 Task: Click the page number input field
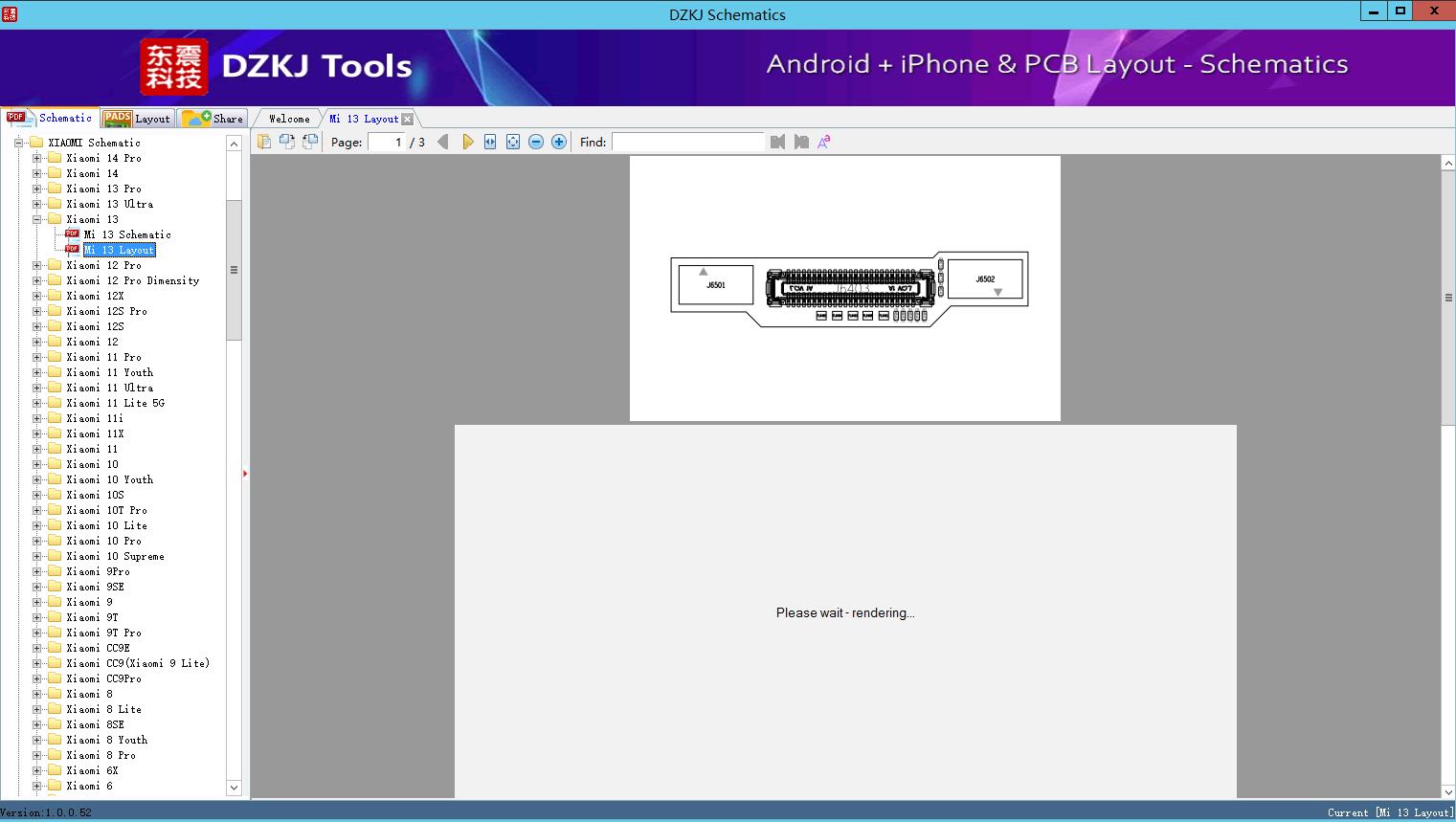pyautogui.click(x=387, y=142)
